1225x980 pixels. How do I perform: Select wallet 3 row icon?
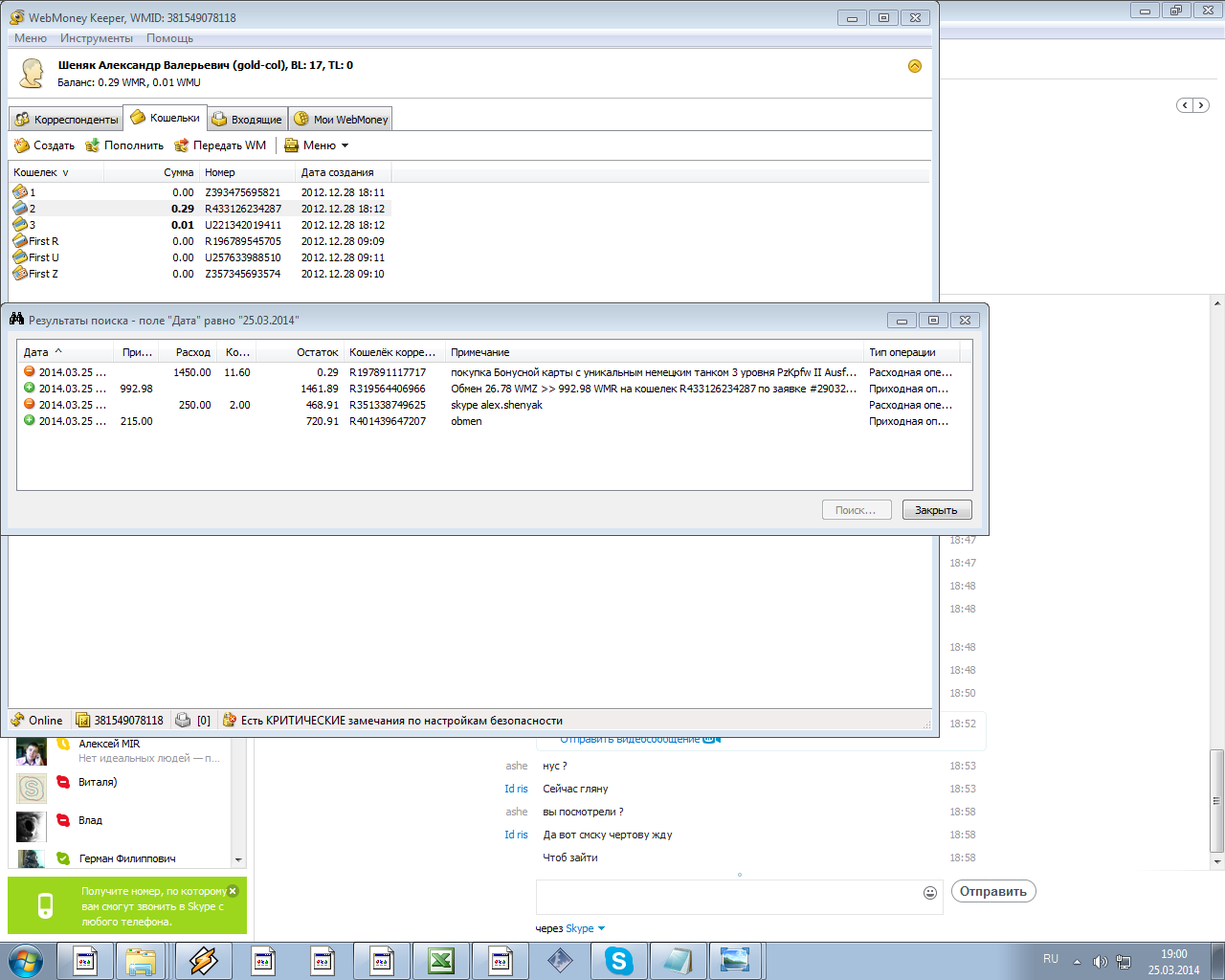tap(20, 224)
